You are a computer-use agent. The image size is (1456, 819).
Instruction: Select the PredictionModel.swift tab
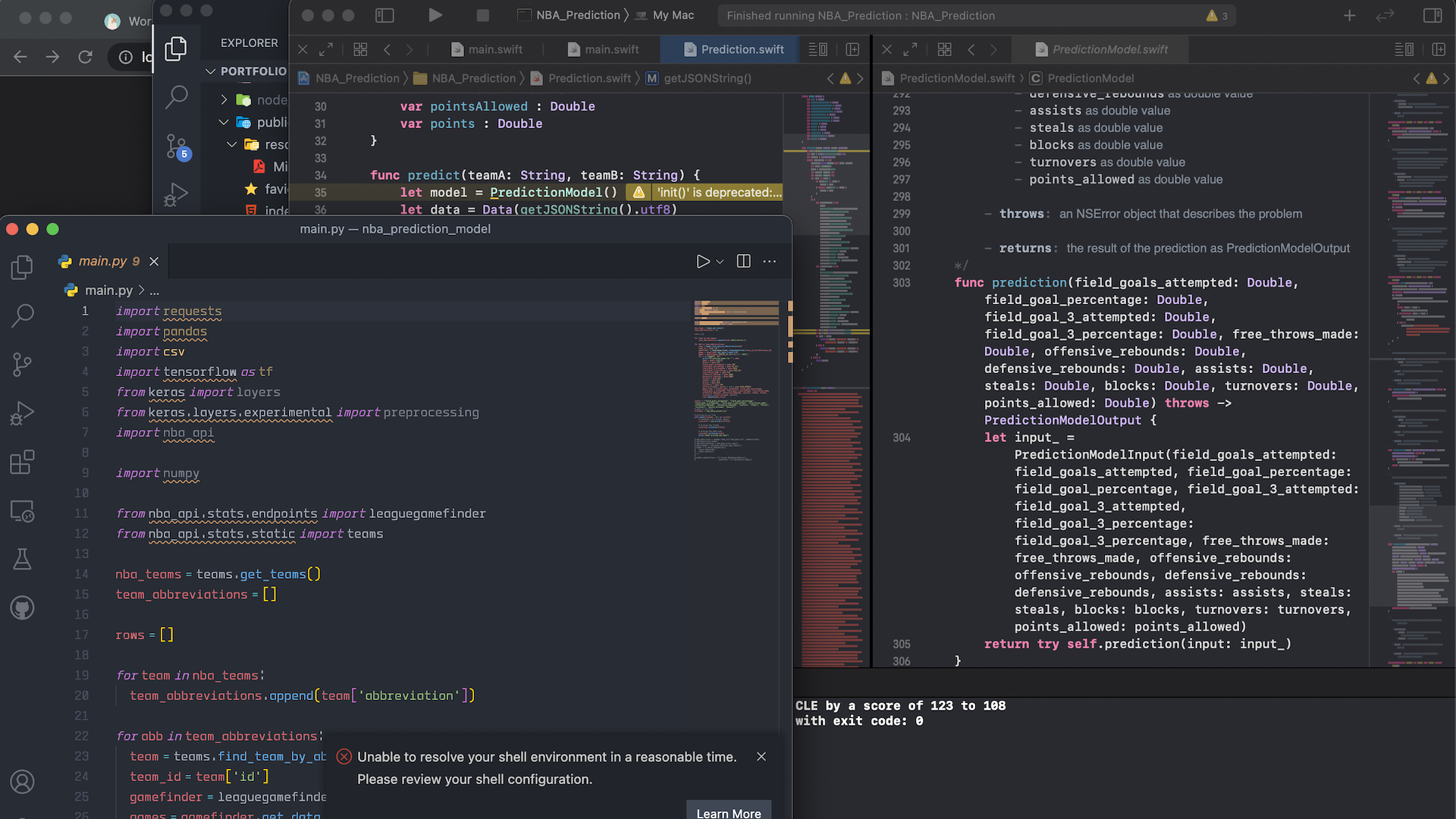1102,49
